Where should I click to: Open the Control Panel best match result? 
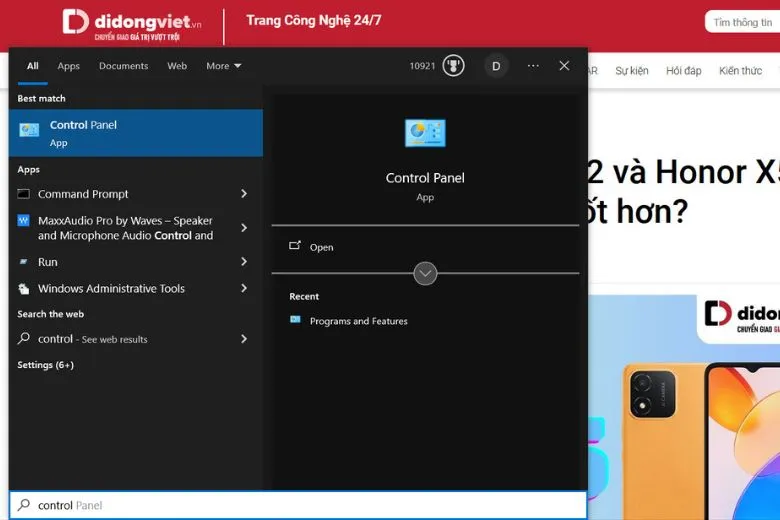tap(136, 133)
